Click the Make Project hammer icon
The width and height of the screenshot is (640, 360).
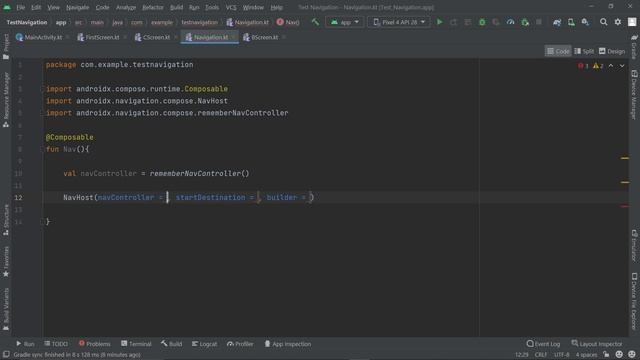[315, 22]
